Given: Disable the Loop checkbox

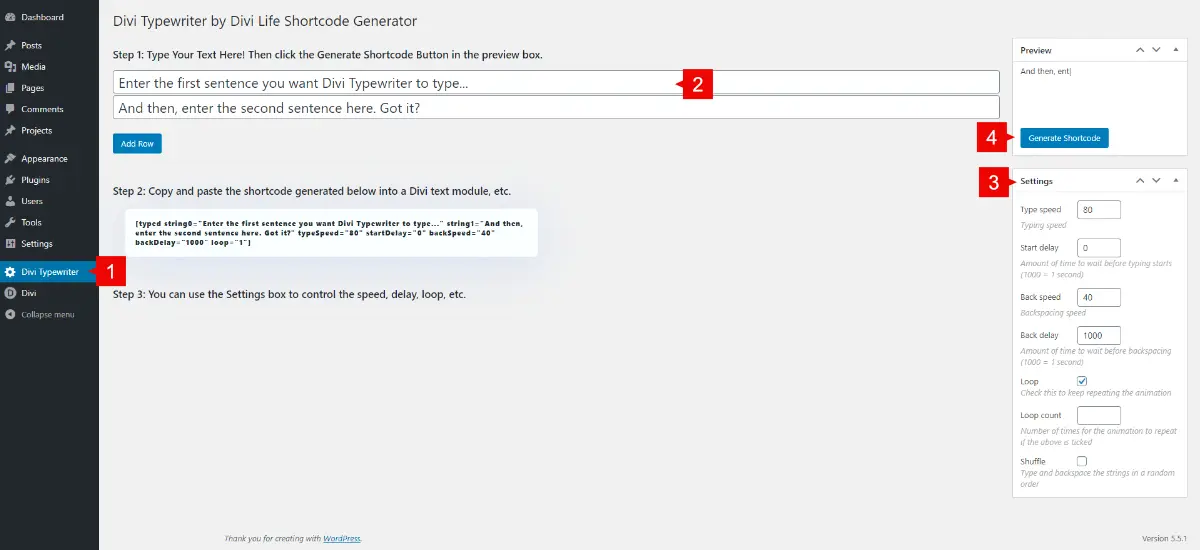Looking at the screenshot, I should click(1082, 381).
